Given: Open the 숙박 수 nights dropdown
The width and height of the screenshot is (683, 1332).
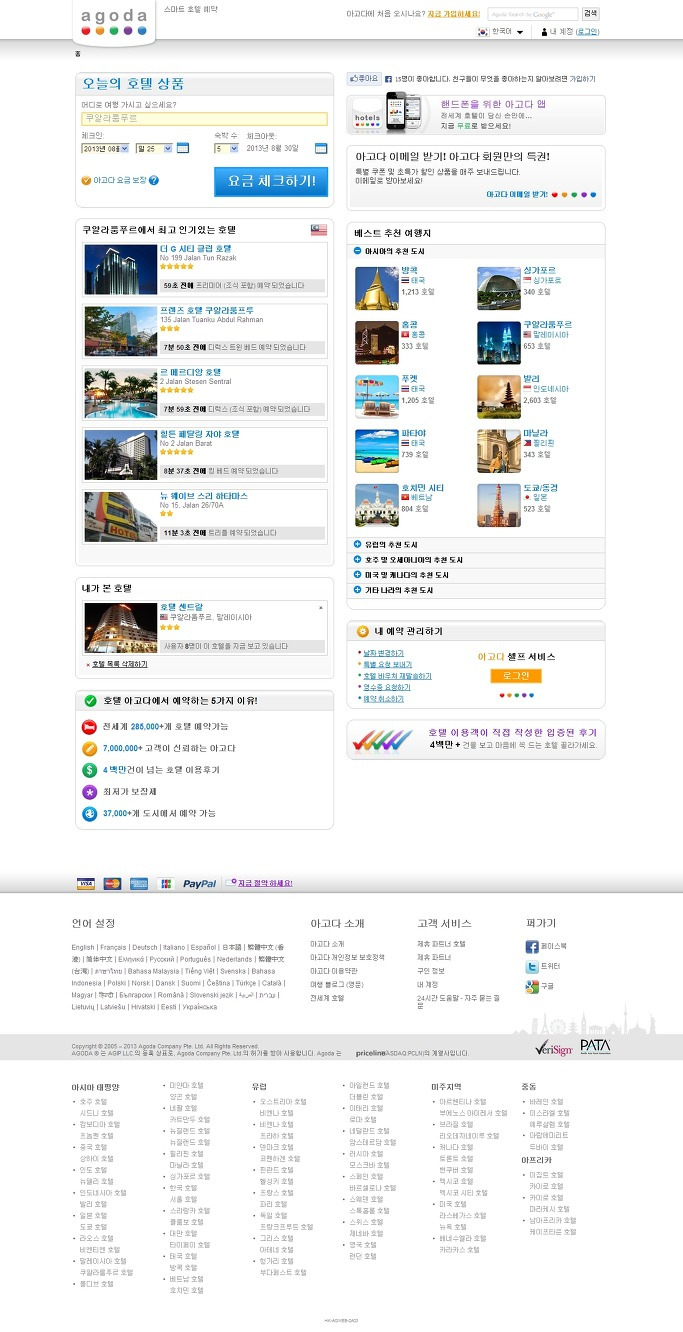Looking at the screenshot, I should (226, 148).
